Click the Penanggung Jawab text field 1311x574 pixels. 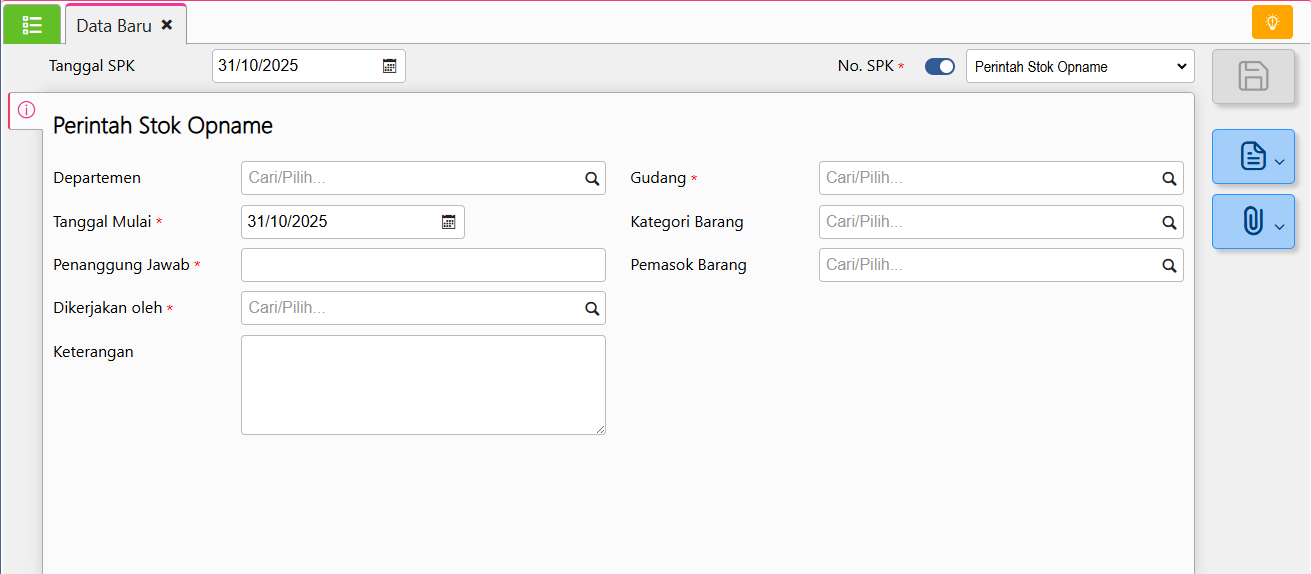(x=423, y=265)
